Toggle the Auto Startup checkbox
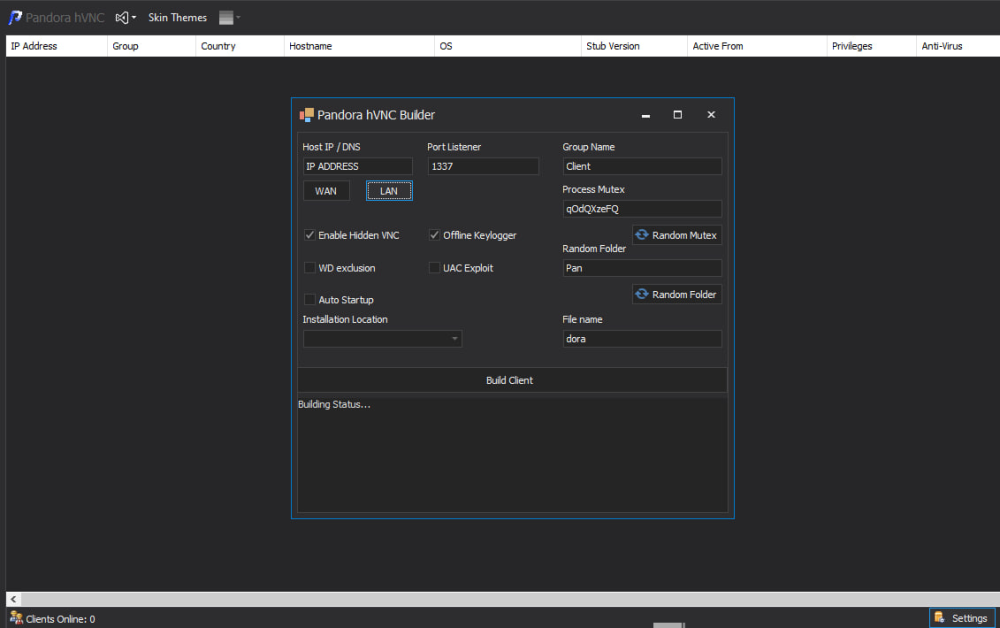The image size is (1000, 628). click(x=310, y=300)
